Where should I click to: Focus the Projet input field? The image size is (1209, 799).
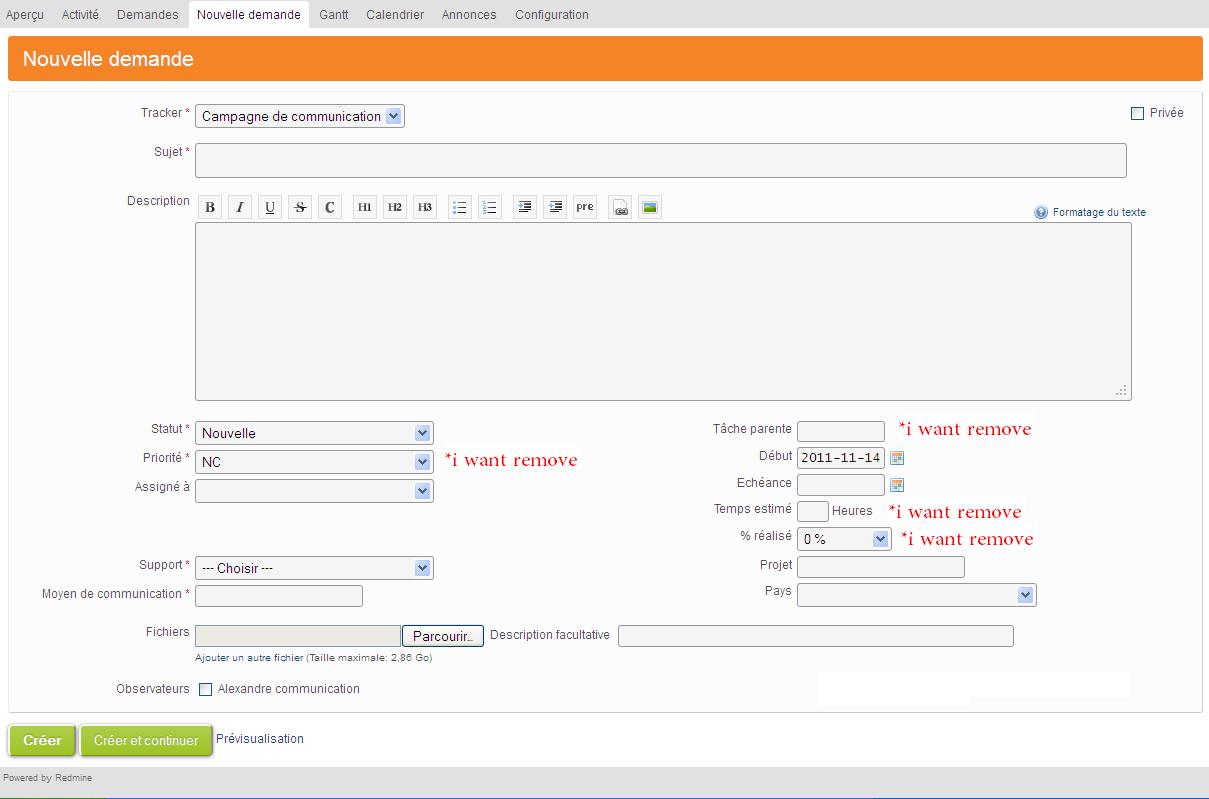(881, 568)
